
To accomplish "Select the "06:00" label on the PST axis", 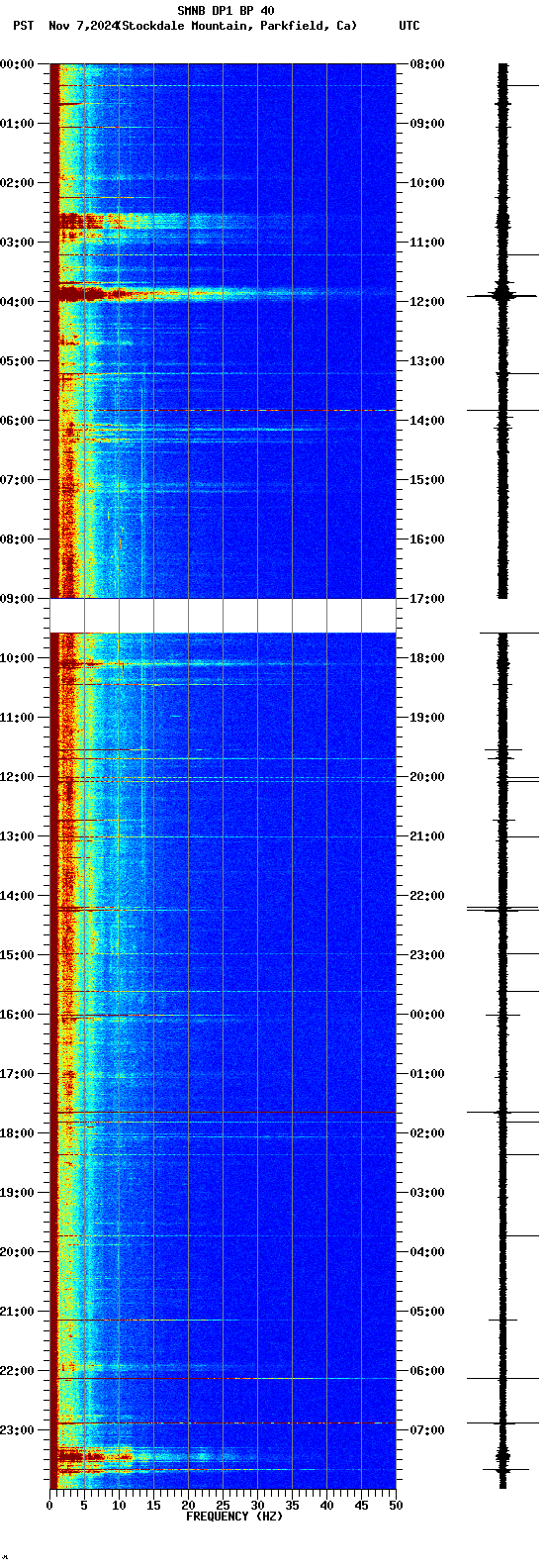I will (17, 421).
